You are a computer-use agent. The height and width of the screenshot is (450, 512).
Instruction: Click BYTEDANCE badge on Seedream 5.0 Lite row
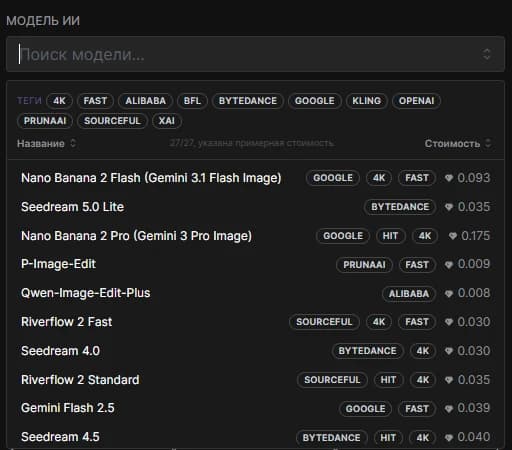(400, 207)
